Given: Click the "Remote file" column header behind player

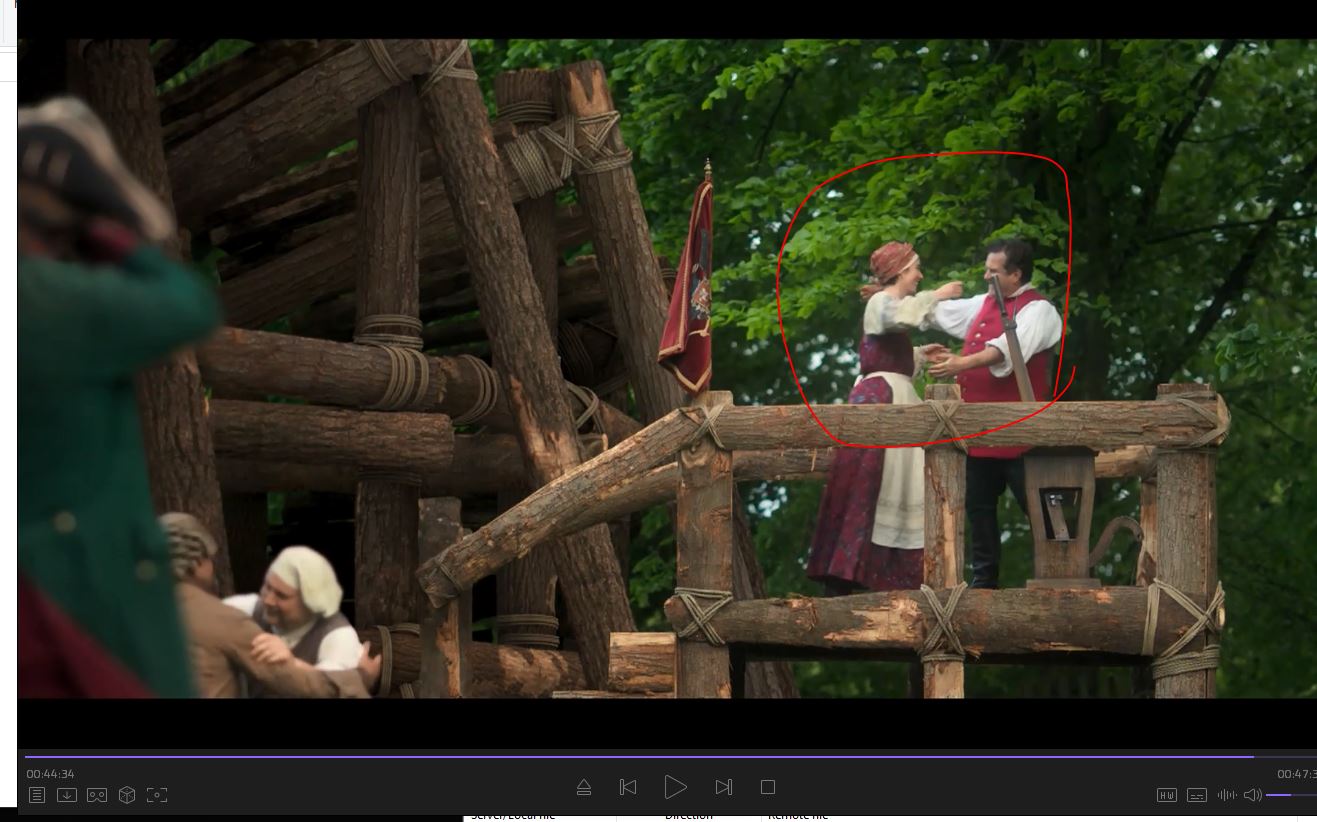Looking at the screenshot, I should coord(797,816).
